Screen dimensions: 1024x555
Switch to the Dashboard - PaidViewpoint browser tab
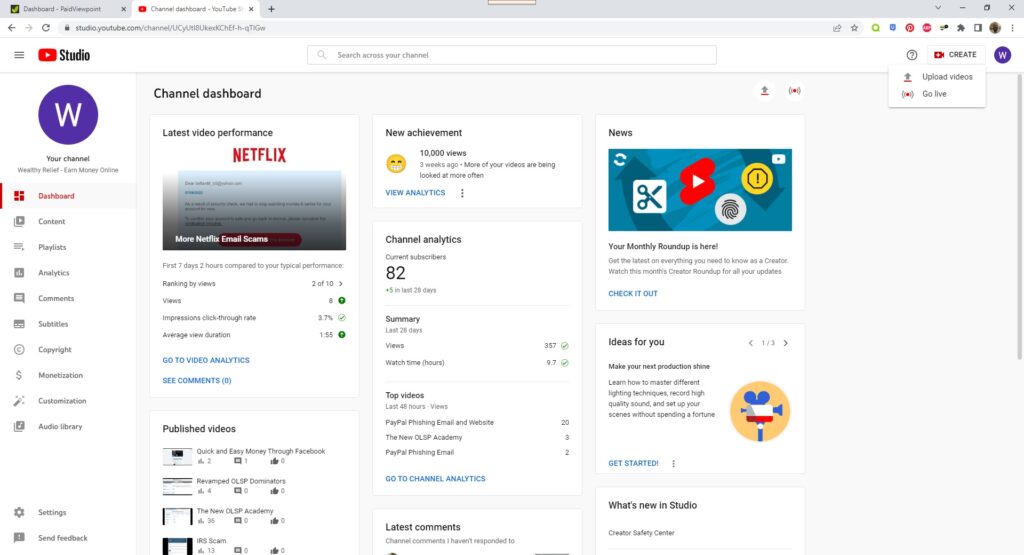(65, 9)
